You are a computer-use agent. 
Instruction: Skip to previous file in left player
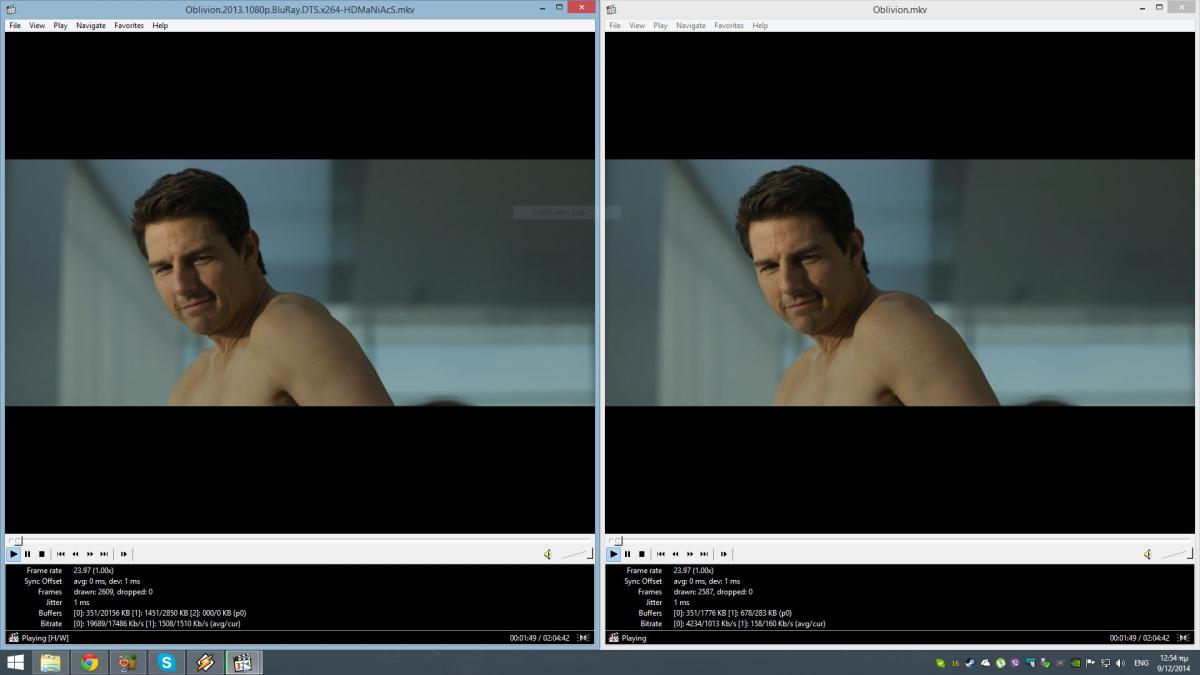click(61, 554)
